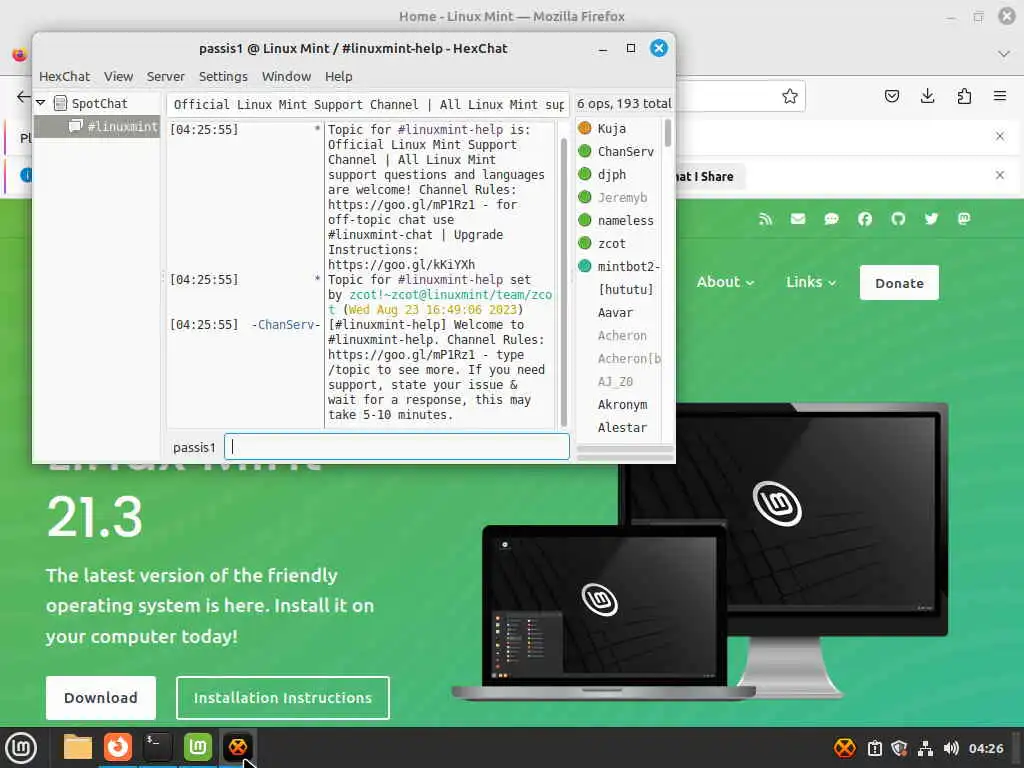Click the email envelope icon on website
The width and height of the screenshot is (1024, 768).
click(x=798, y=219)
